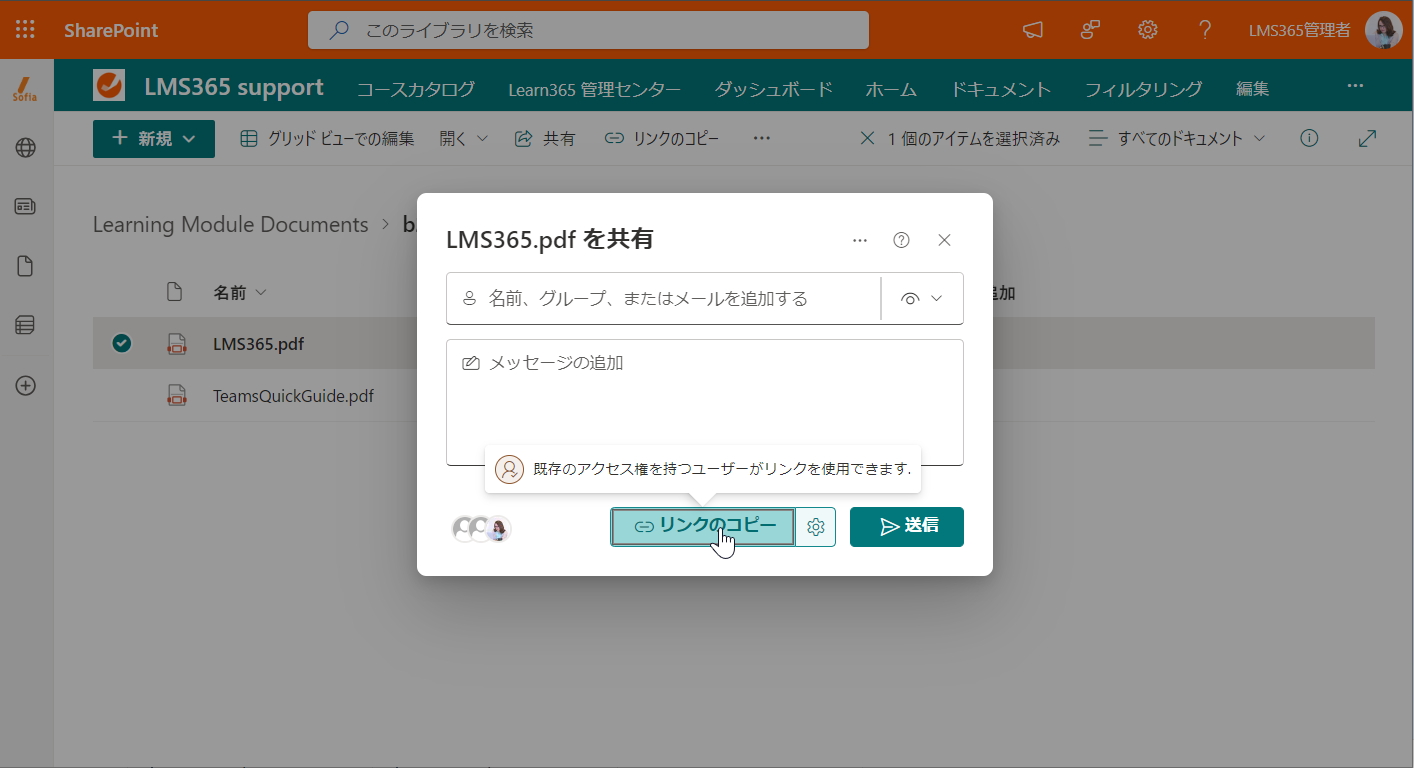
Task: Open the コースカタログ navigation item
Action: 416,89
